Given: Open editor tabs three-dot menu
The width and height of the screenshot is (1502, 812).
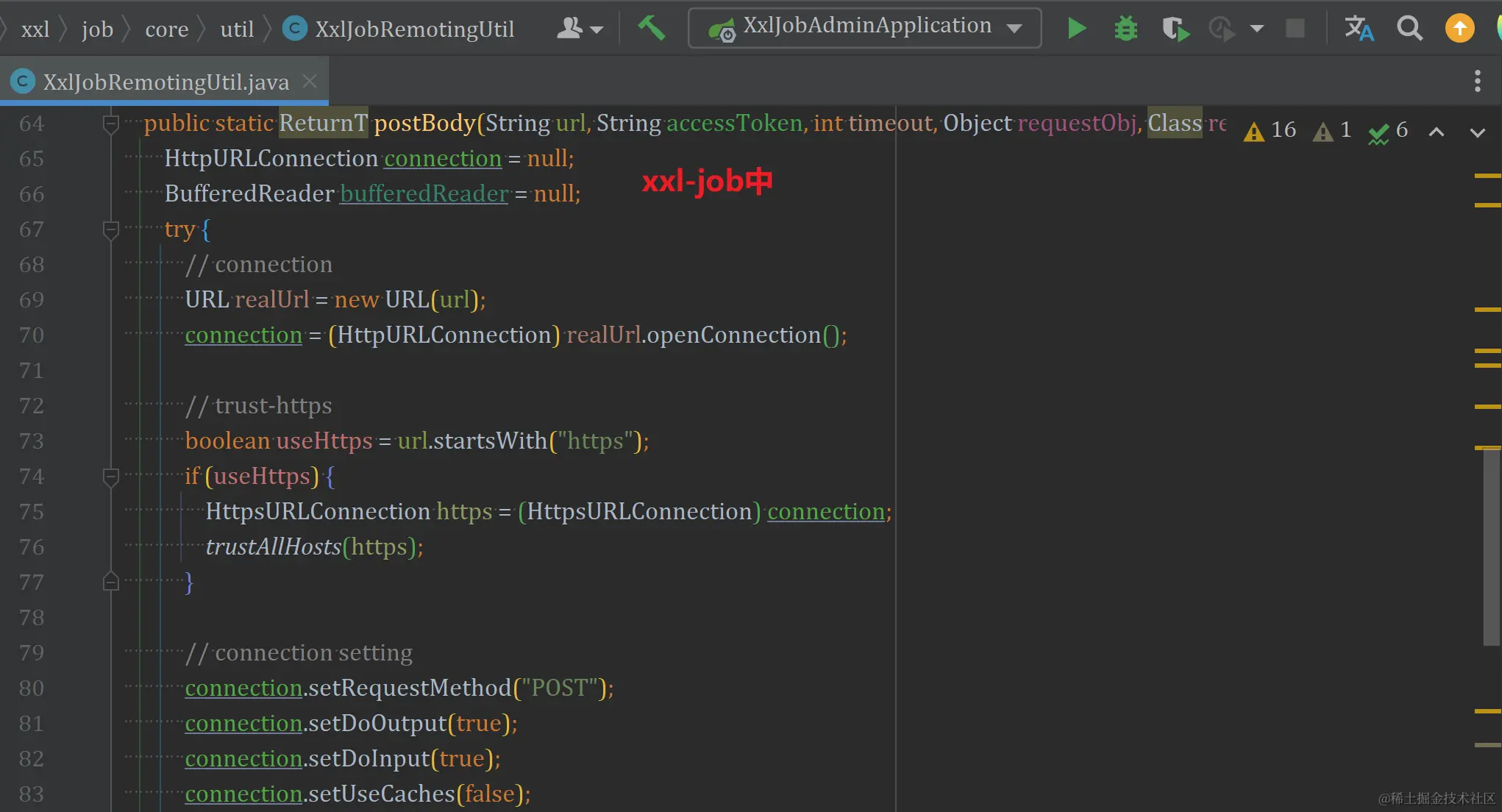Looking at the screenshot, I should [x=1477, y=81].
